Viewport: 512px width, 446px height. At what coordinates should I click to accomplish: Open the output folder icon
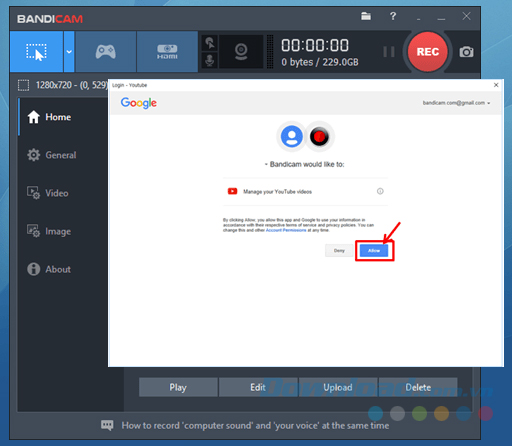366,16
